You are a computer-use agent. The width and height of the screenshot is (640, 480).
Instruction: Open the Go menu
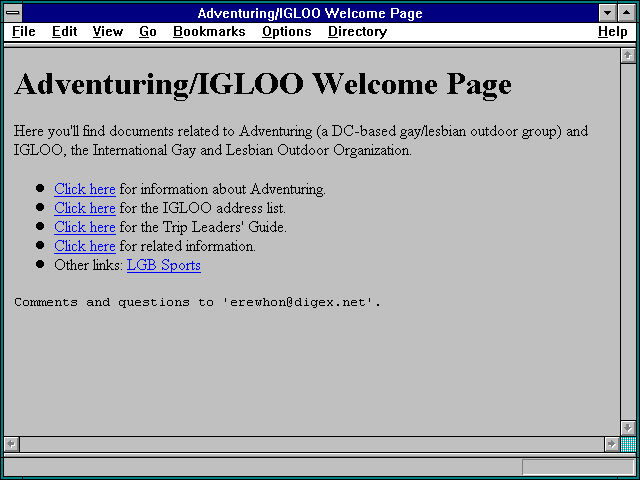[148, 31]
